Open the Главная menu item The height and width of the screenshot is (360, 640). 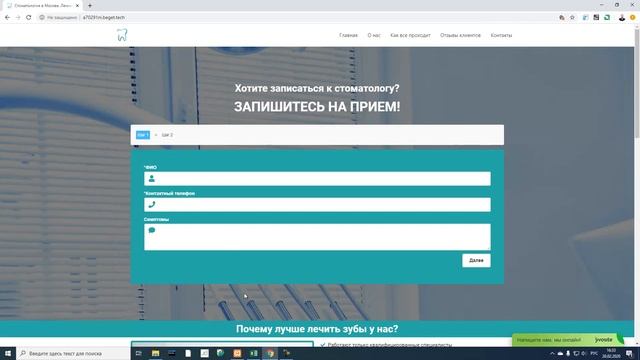348,36
